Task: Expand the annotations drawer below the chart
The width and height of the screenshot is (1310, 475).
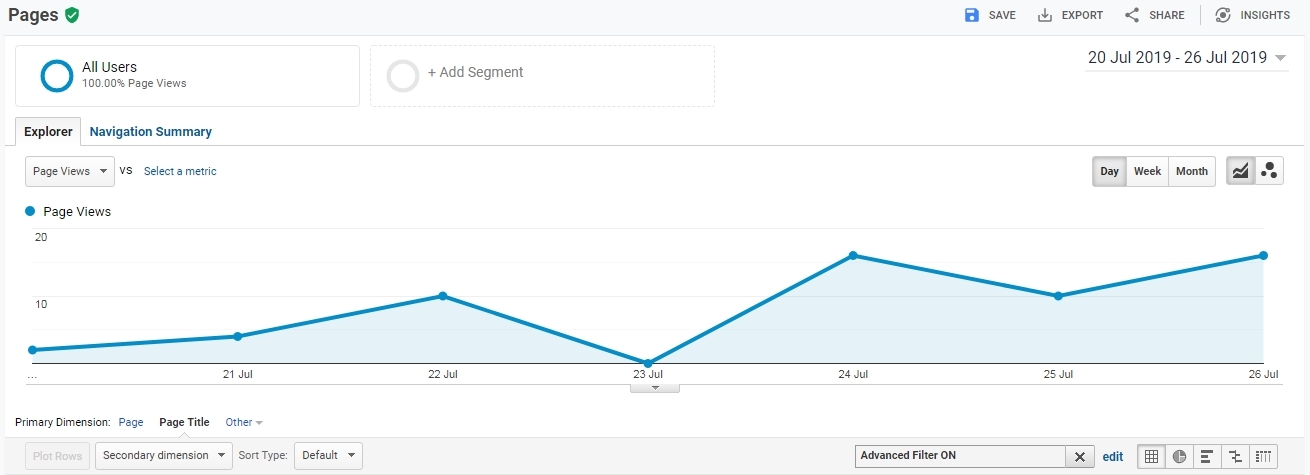Action: tap(655, 387)
